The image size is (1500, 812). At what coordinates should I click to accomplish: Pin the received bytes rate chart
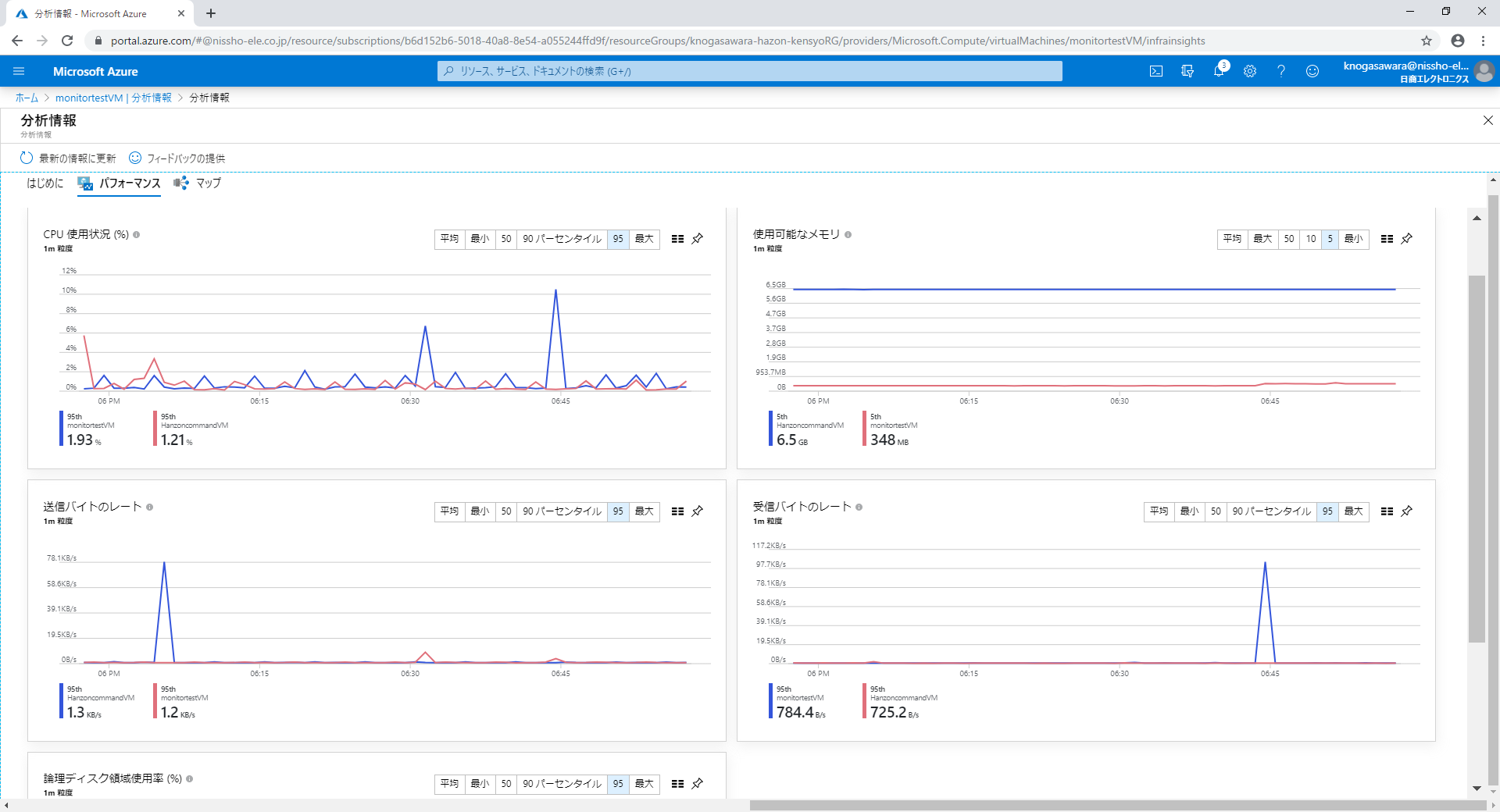point(1407,511)
